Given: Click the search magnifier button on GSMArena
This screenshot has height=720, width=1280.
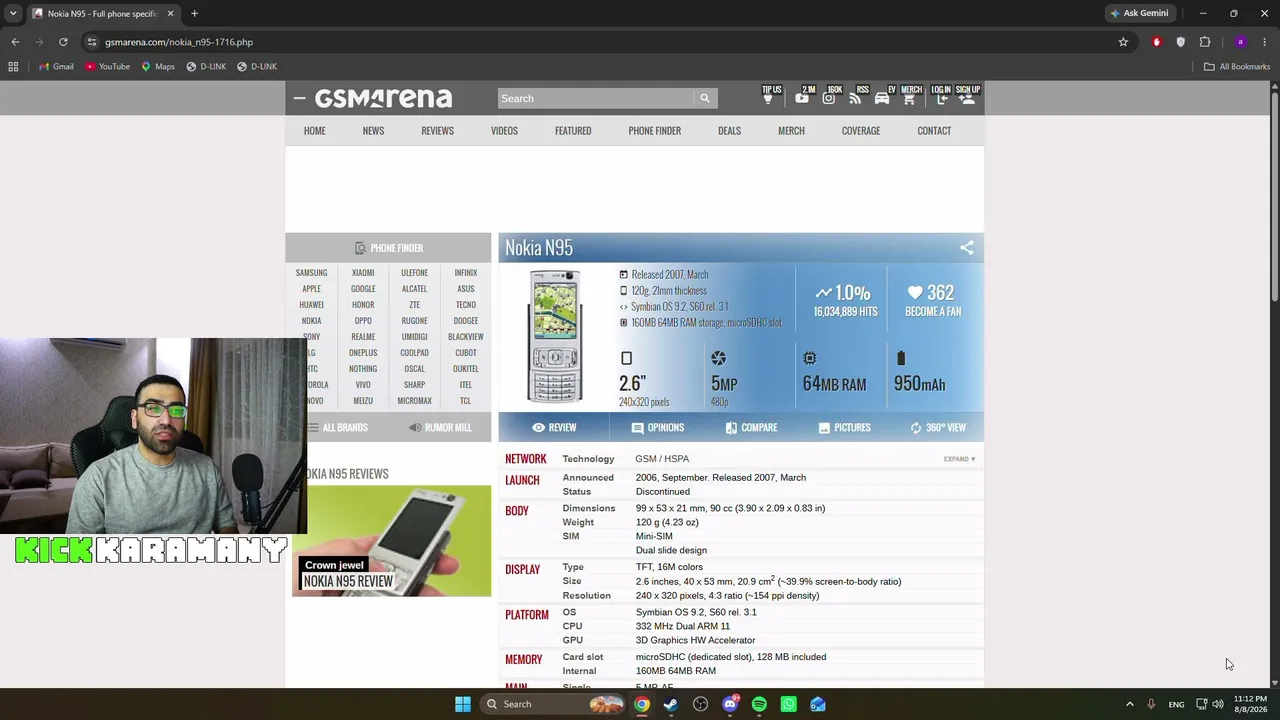Looking at the screenshot, I should (705, 98).
